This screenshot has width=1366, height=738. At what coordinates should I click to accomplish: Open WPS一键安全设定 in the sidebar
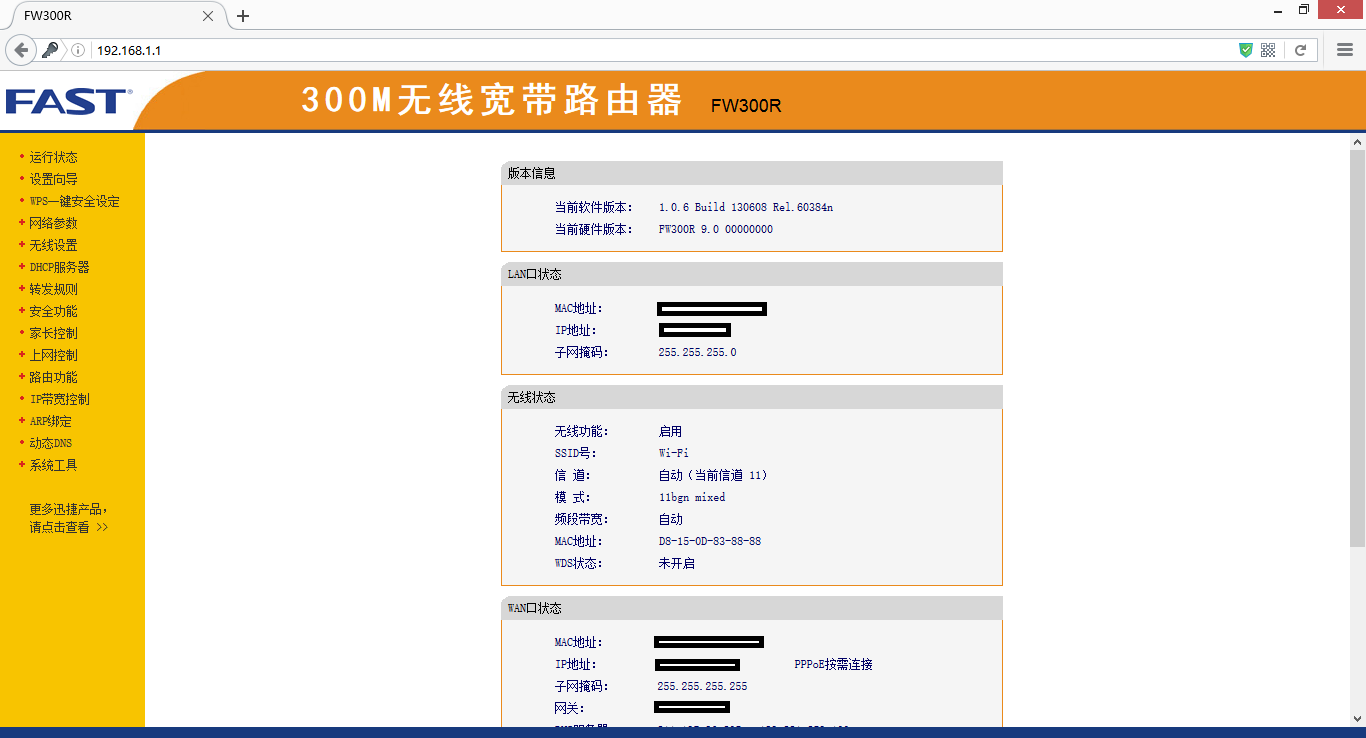74,201
